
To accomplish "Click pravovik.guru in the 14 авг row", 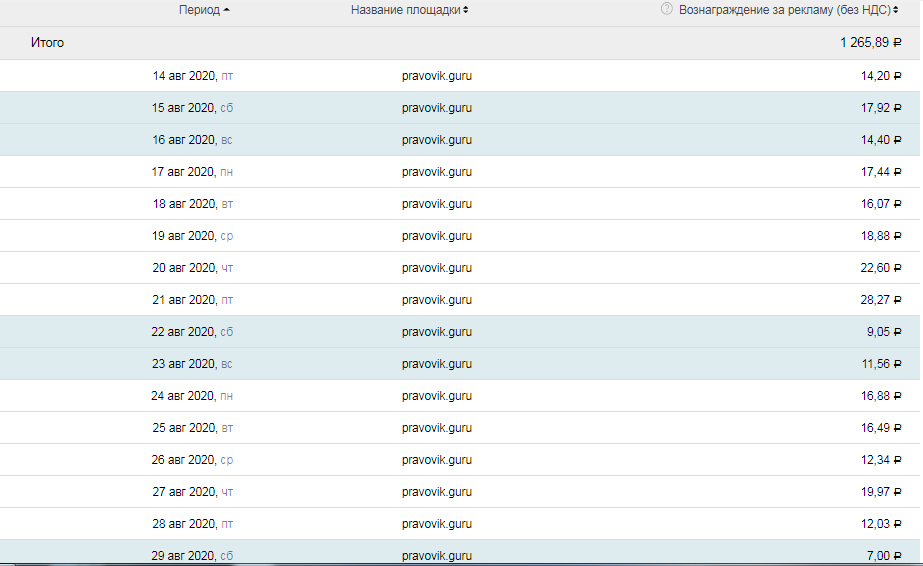I will 437,76.
